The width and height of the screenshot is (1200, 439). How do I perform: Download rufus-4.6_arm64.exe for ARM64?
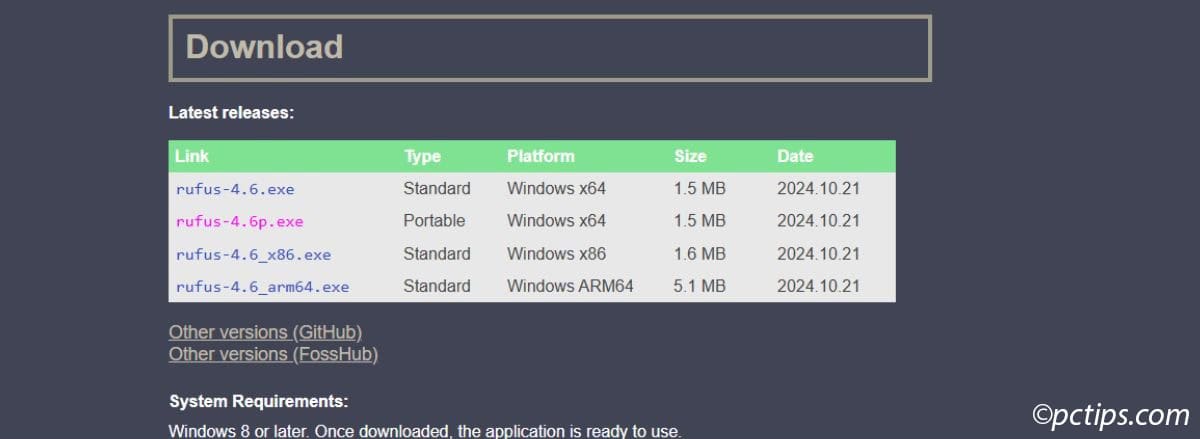262,286
